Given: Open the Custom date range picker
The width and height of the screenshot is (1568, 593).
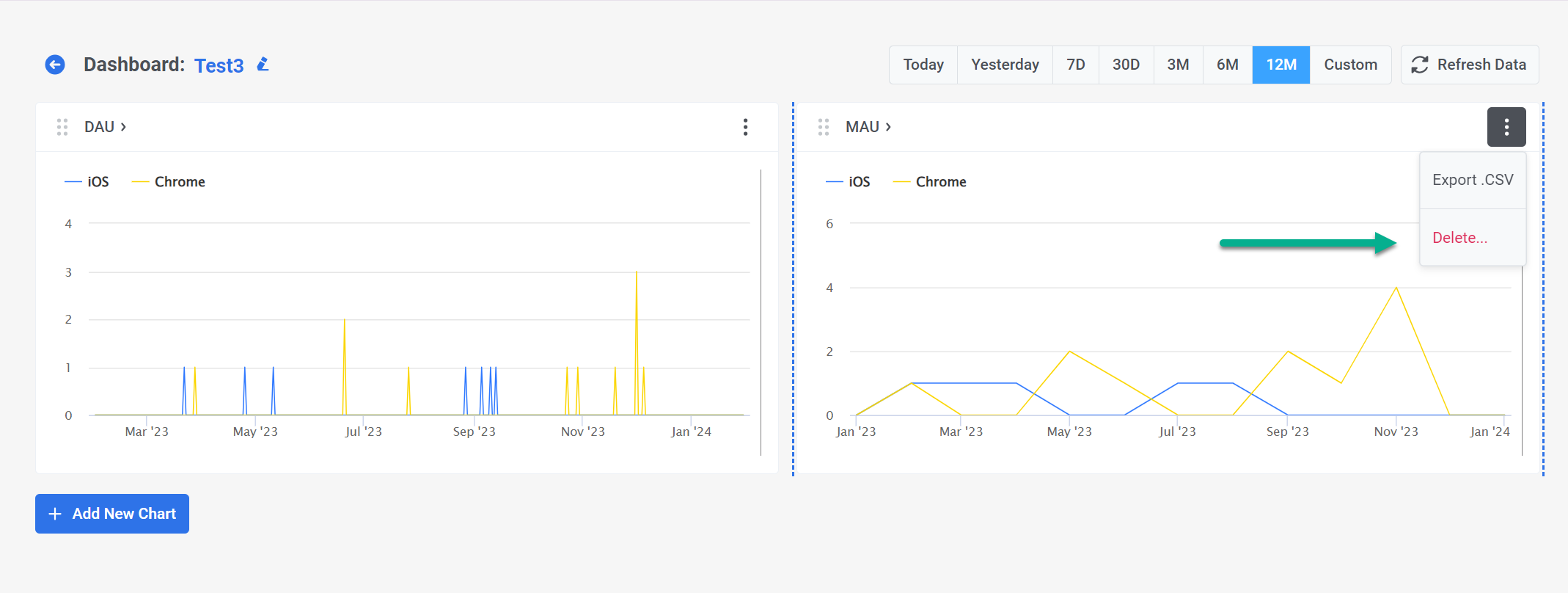Looking at the screenshot, I should pyautogui.click(x=1350, y=65).
